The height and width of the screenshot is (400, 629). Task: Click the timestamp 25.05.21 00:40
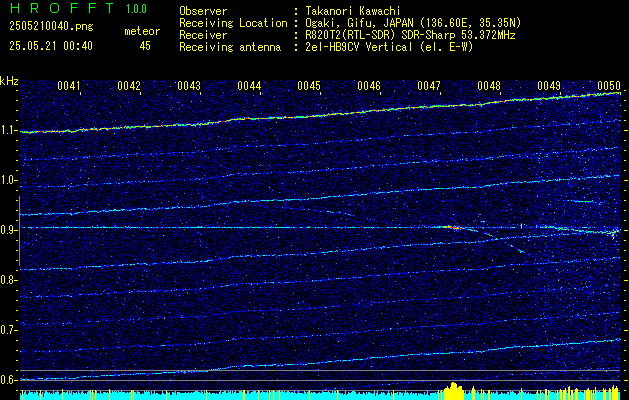click(x=51, y=46)
